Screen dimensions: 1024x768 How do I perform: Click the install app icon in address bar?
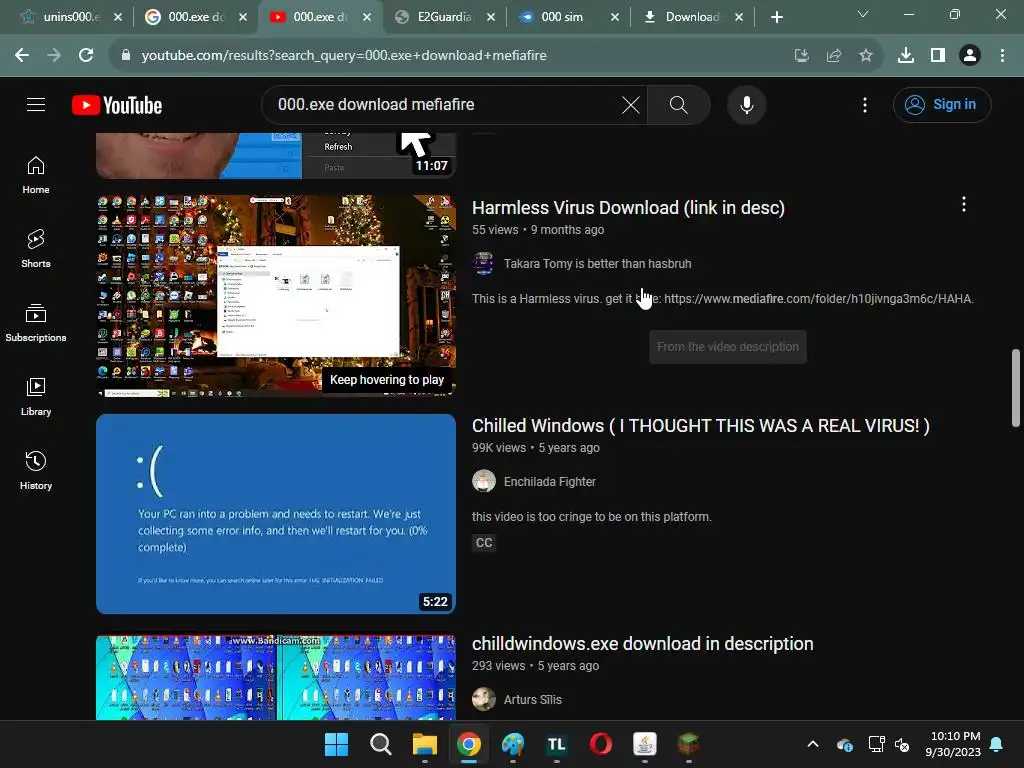[x=801, y=56]
